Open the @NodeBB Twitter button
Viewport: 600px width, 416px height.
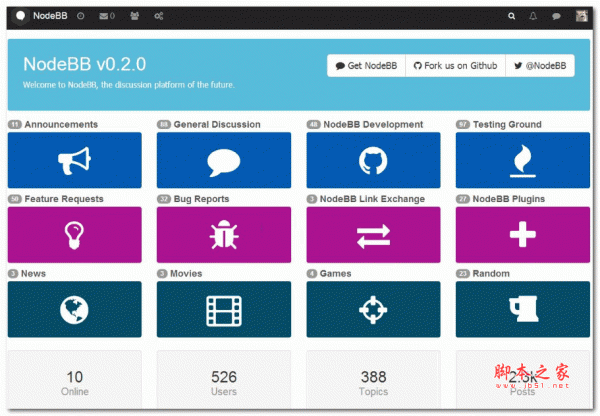click(540, 66)
